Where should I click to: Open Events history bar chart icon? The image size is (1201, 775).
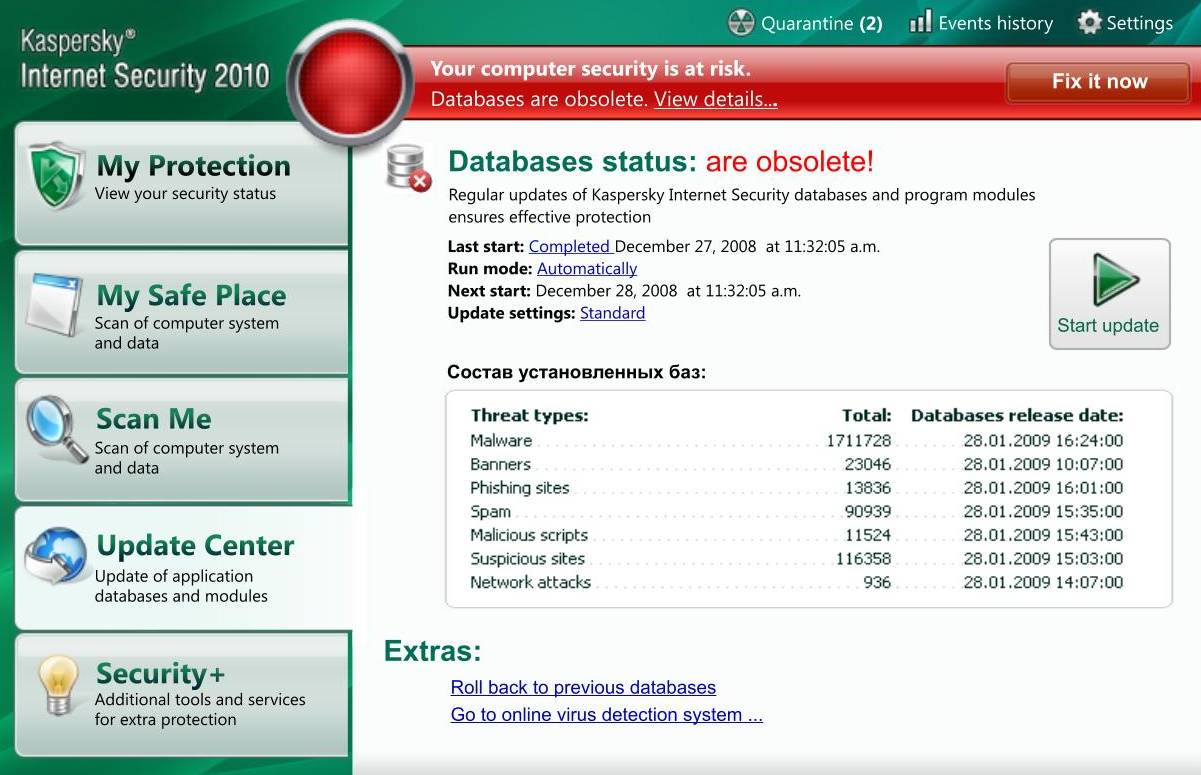point(920,22)
